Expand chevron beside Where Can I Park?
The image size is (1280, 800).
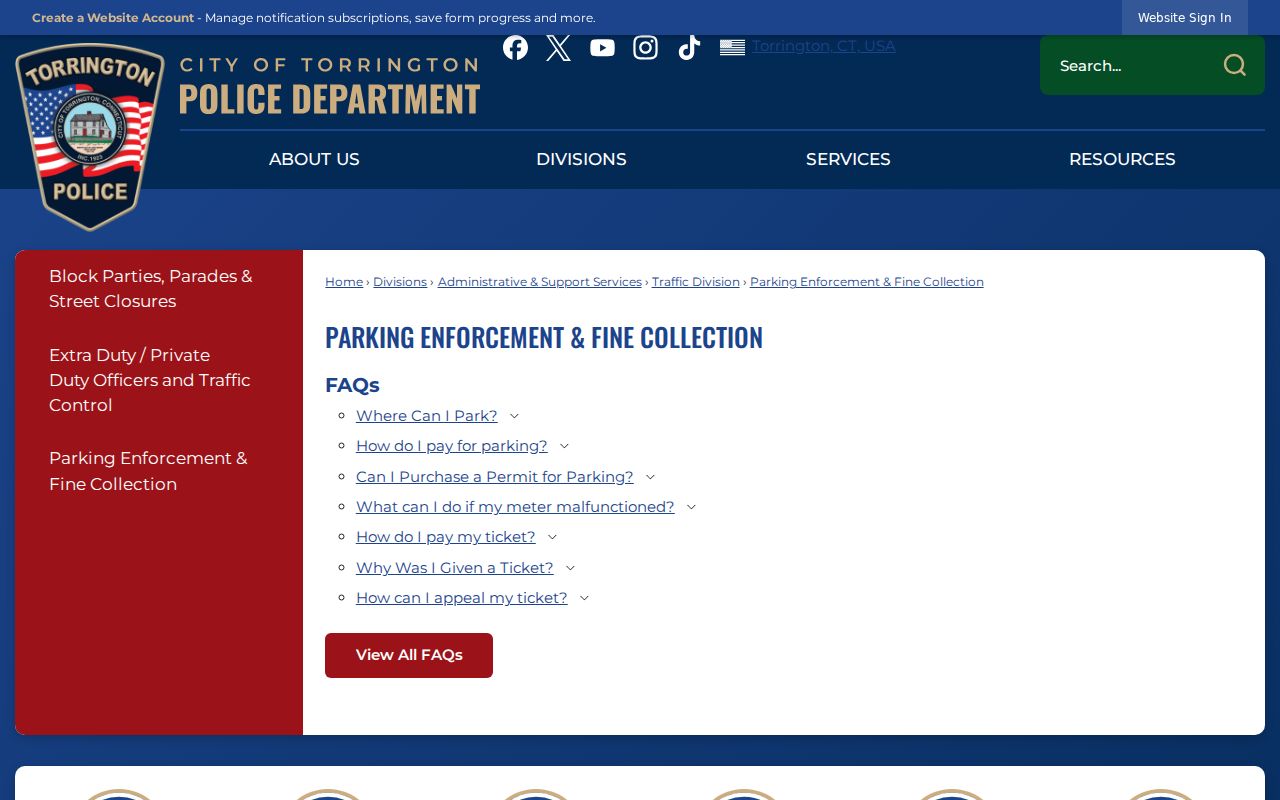point(514,416)
